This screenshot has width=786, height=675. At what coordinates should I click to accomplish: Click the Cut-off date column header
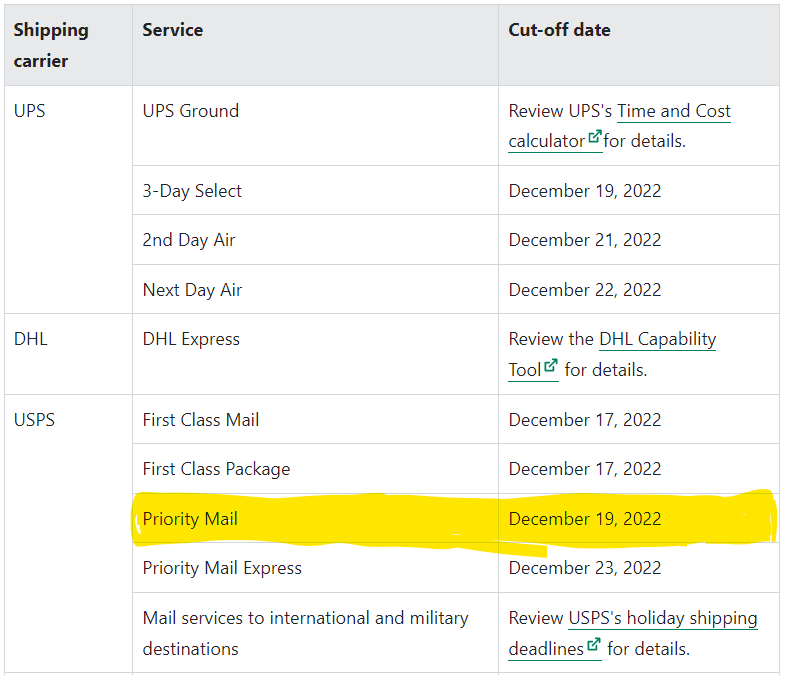click(639, 45)
